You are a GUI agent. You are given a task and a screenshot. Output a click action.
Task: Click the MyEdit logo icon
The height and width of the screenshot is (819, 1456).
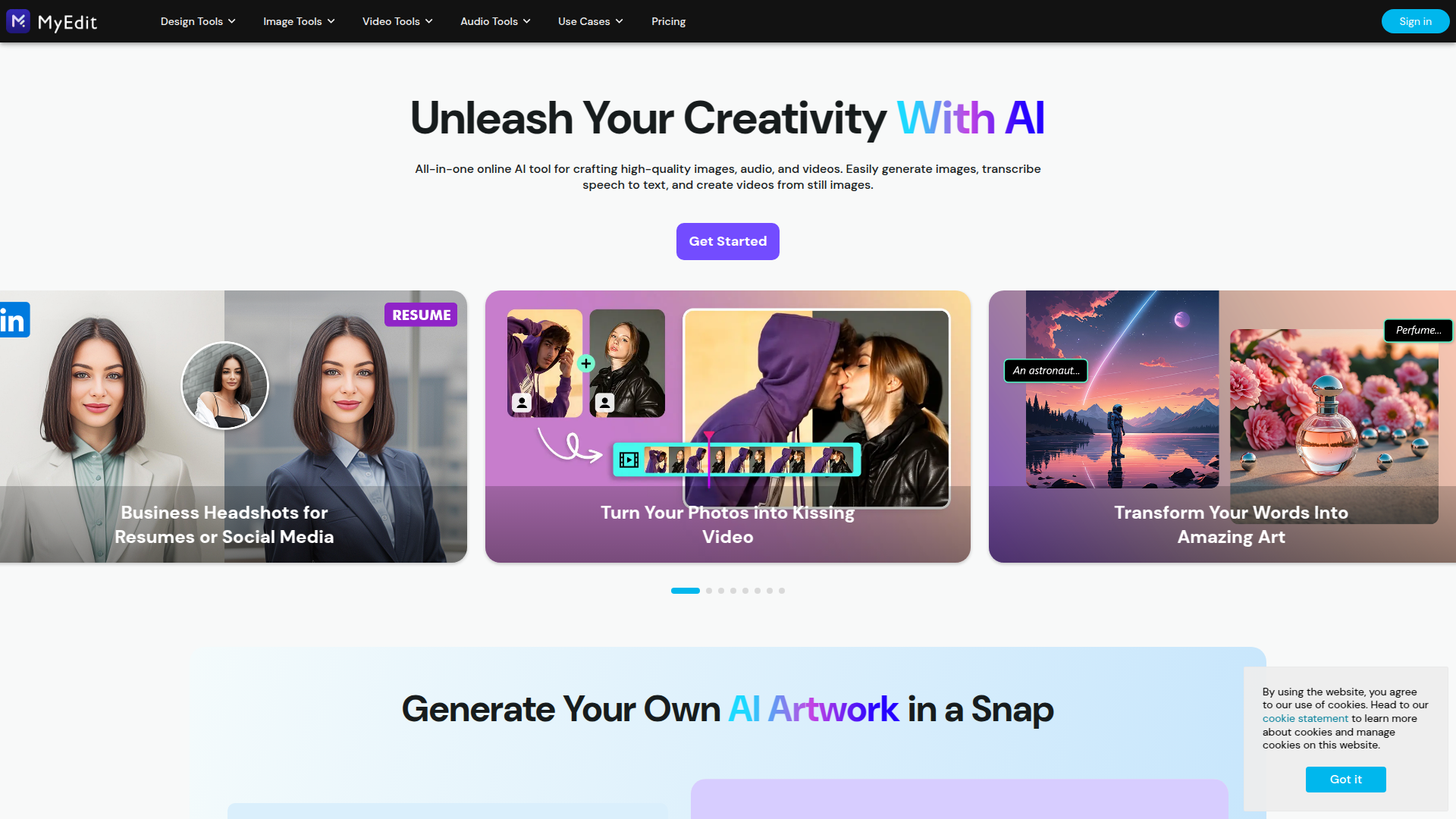18,21
